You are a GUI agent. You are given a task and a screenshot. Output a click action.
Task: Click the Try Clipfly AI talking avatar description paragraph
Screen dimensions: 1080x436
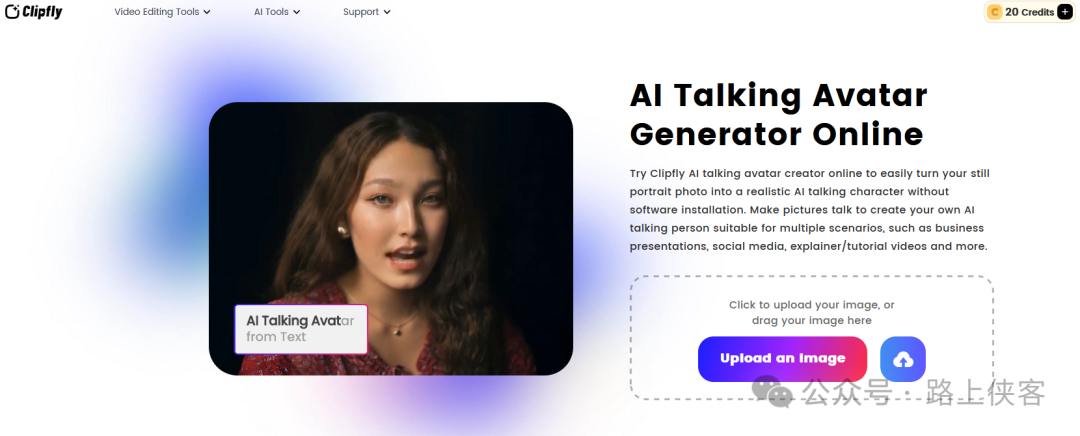click(809, 209)
